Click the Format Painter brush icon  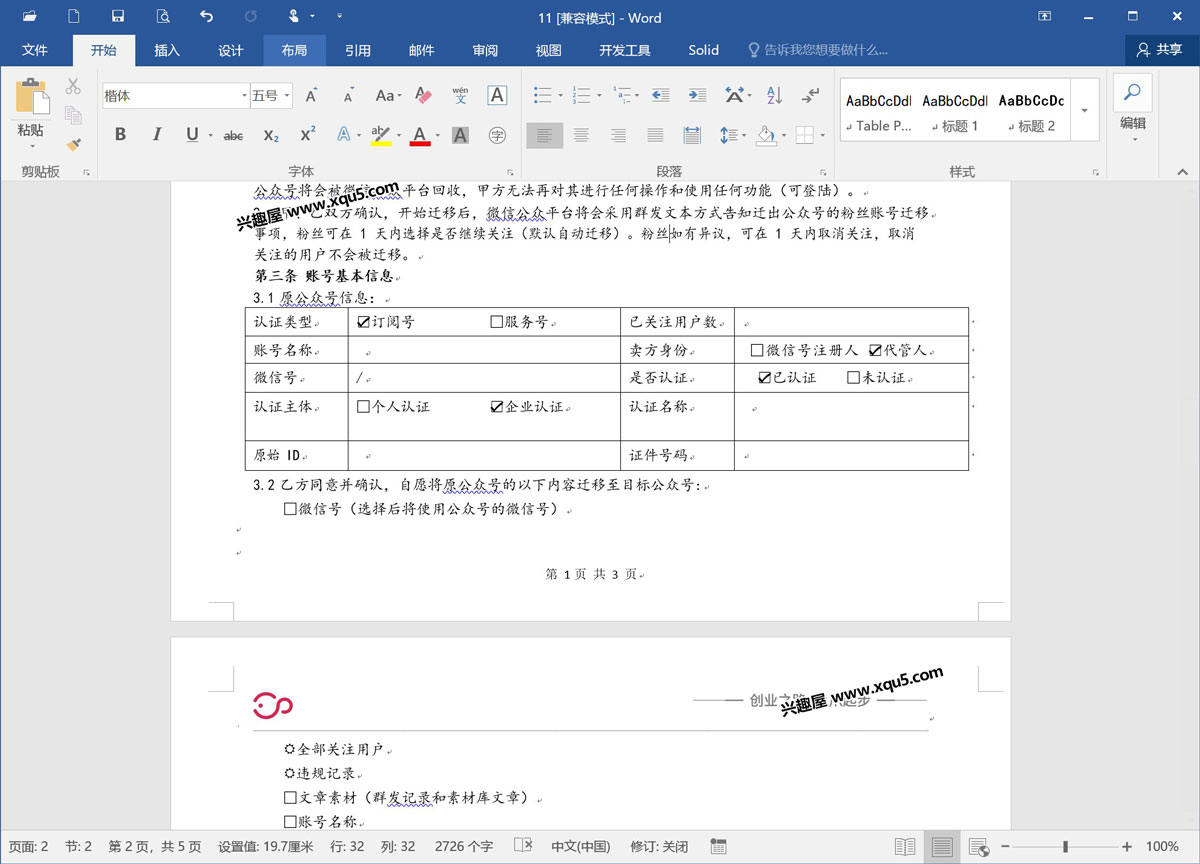(x=73, y=145)
